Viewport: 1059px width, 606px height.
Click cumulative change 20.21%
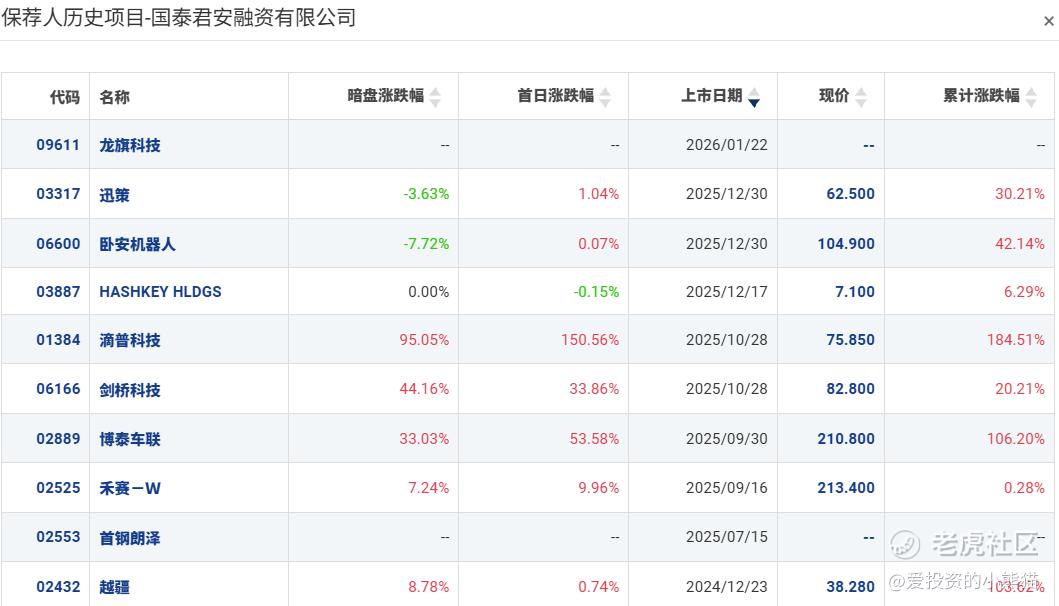(x=1020, y=389)
